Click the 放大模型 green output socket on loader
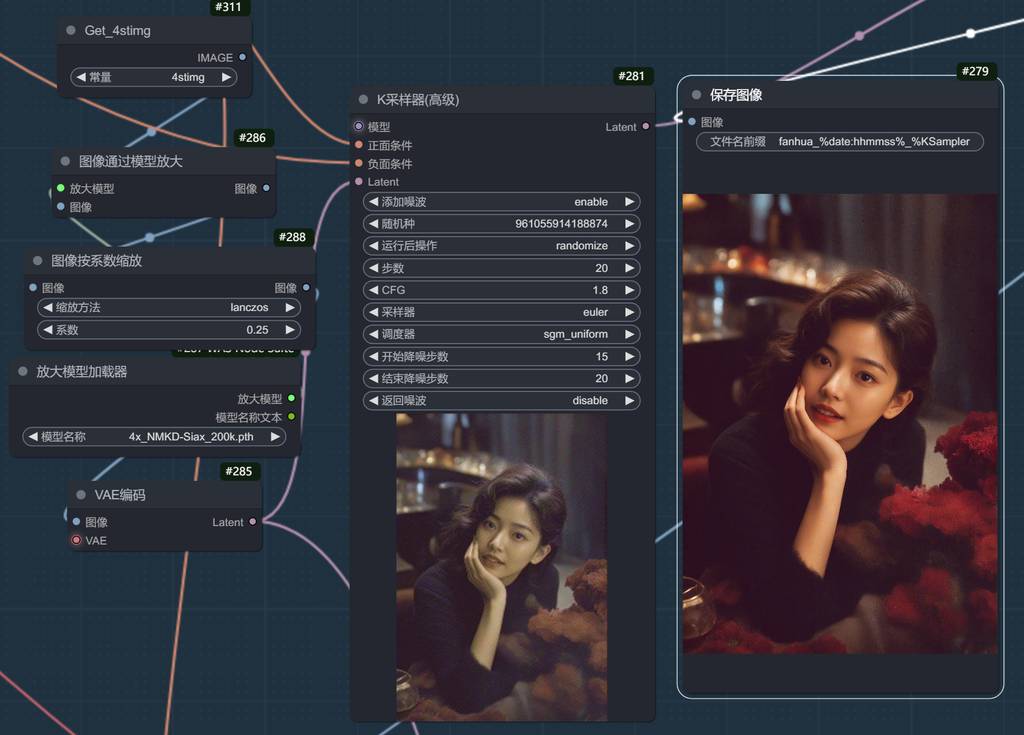The width and height of the screenshot is (1024, 735). click(x=291, y=398)
